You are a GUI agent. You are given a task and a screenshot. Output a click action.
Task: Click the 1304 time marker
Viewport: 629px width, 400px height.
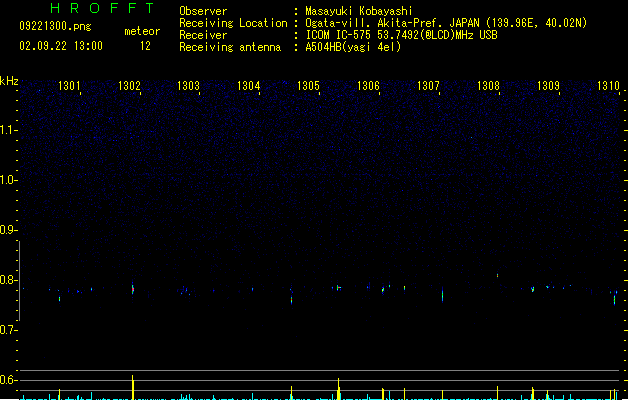(x=249, y=85)
